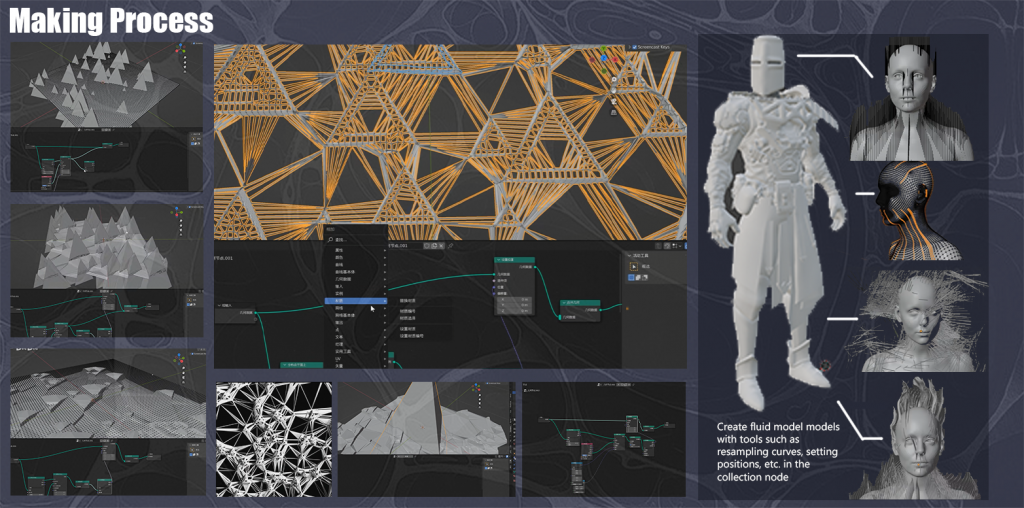
Task: Choose the first selection mode button under box select
Action: [x=631, y=278]
